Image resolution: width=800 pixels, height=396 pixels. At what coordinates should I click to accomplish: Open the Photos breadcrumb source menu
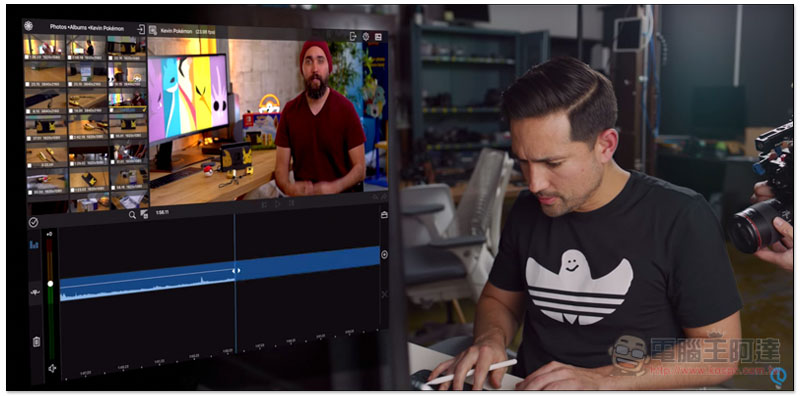pyautogui.click(x=59, y=27)
